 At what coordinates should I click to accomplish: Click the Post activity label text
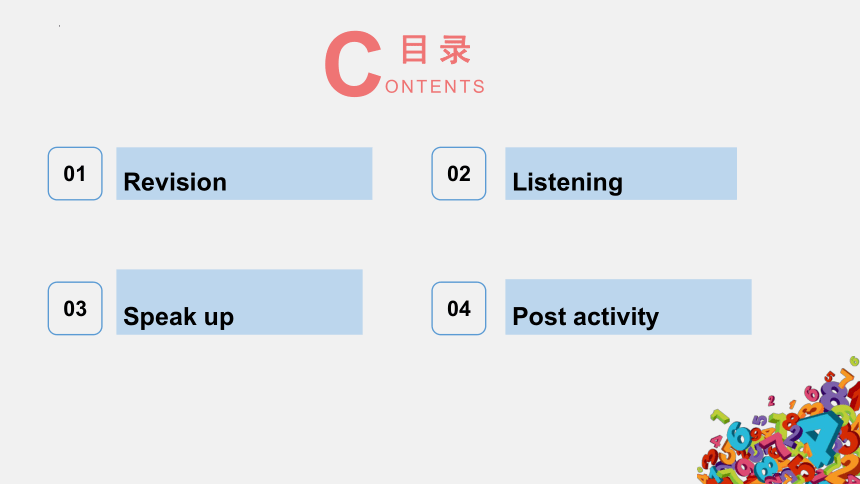[x=585, y=317]
